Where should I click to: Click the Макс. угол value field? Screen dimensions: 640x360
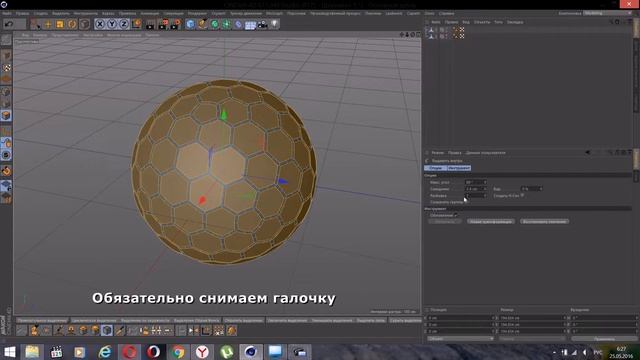click(476, 182)
